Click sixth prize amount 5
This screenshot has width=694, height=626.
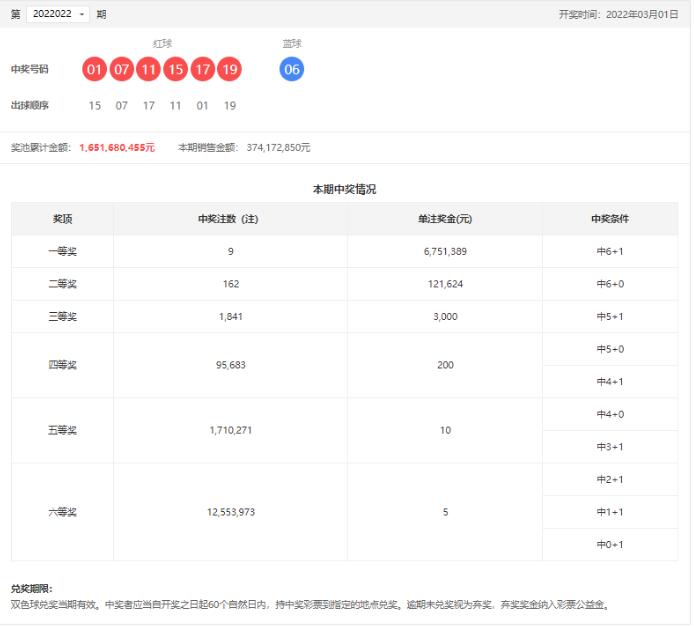point(445,512)
